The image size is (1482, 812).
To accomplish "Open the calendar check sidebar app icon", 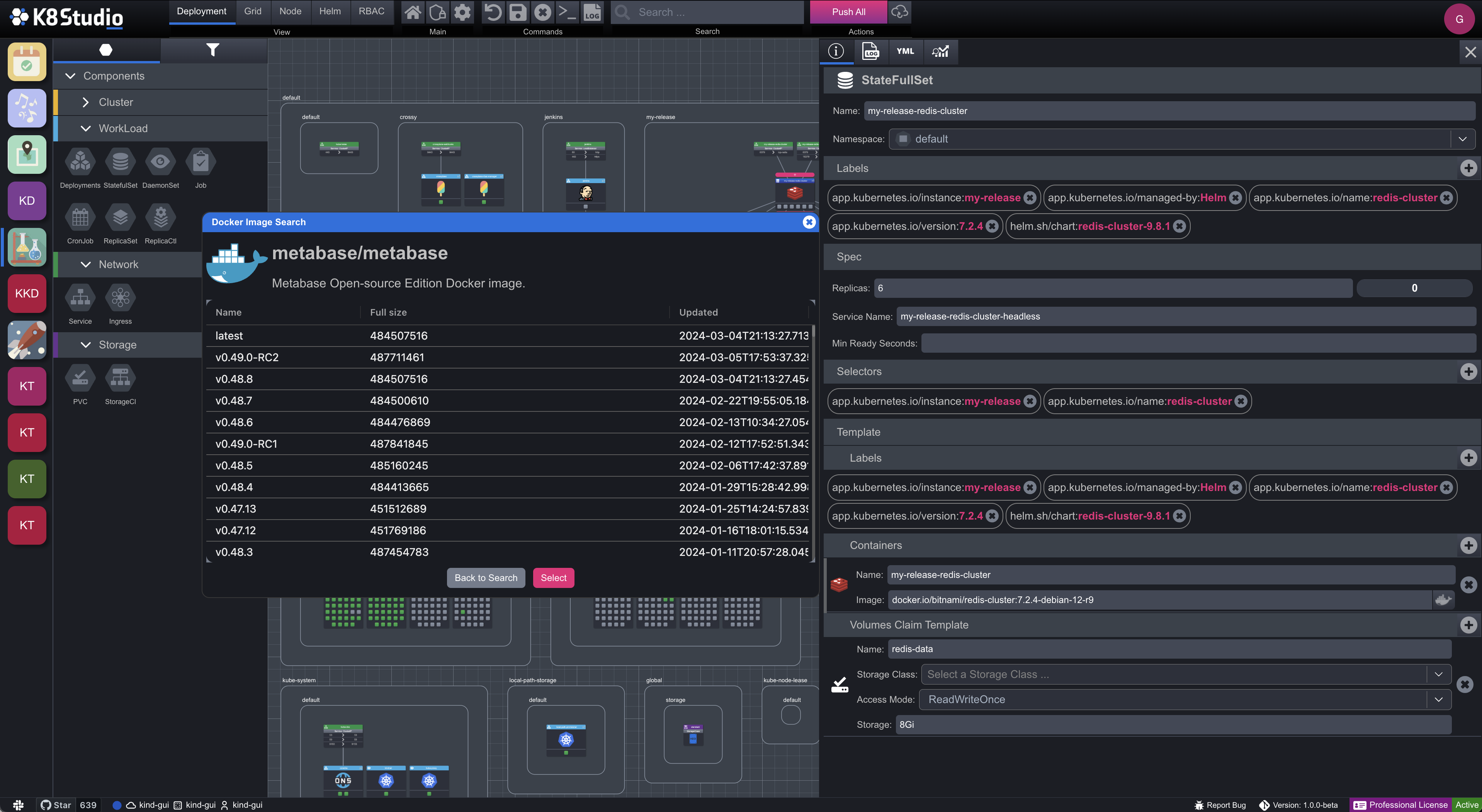I will (26, 61).
